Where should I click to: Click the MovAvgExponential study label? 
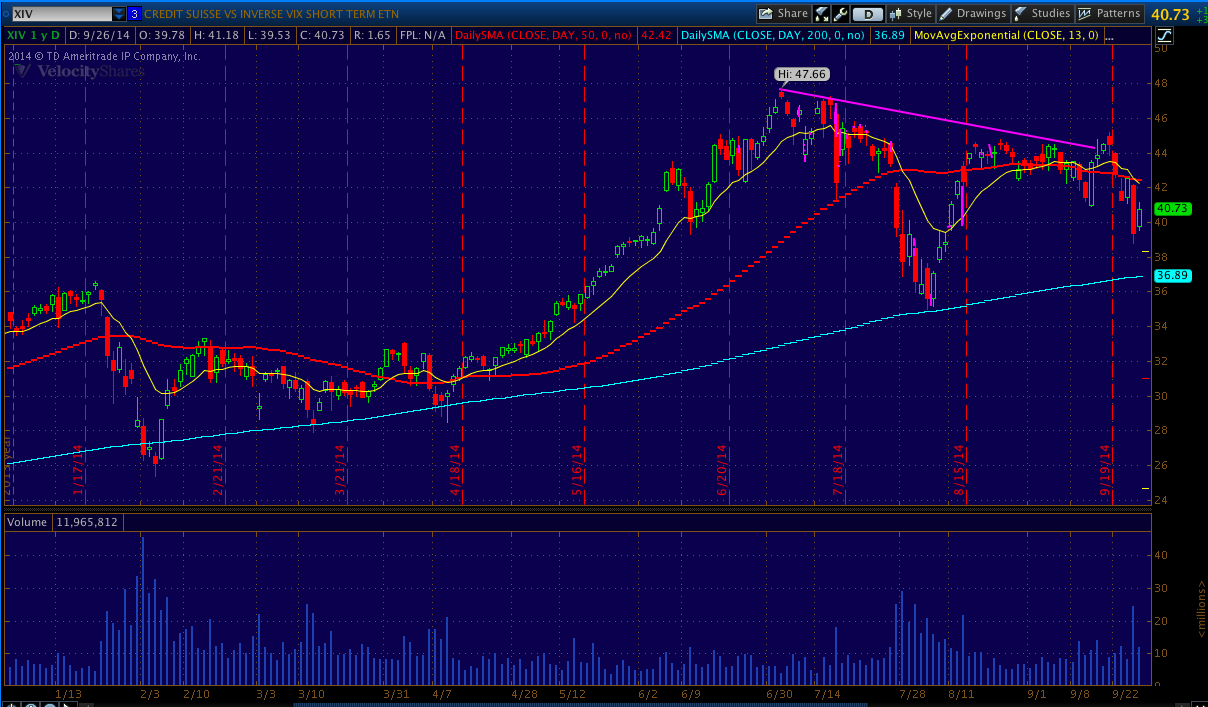tap(1013, 35)
